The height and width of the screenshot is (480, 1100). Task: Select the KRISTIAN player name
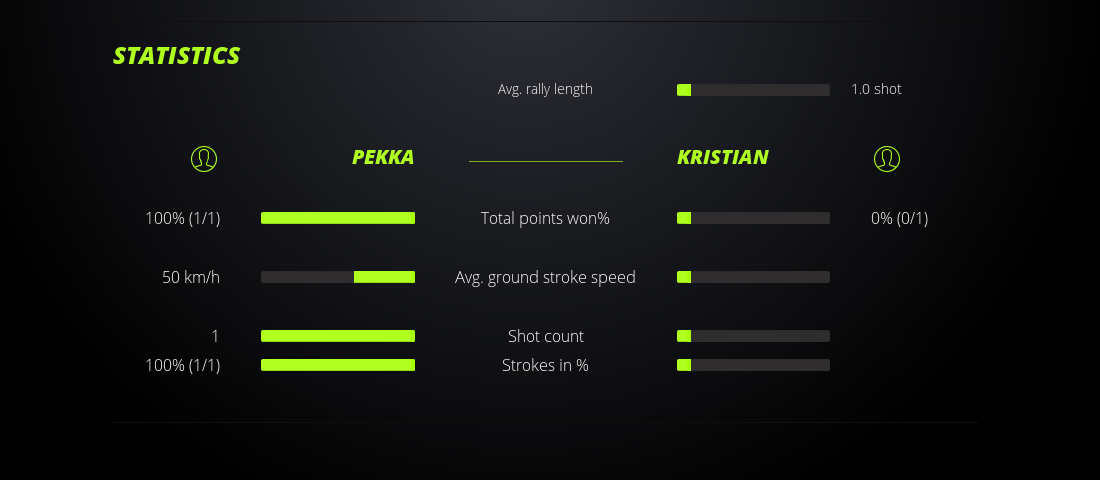723,157
